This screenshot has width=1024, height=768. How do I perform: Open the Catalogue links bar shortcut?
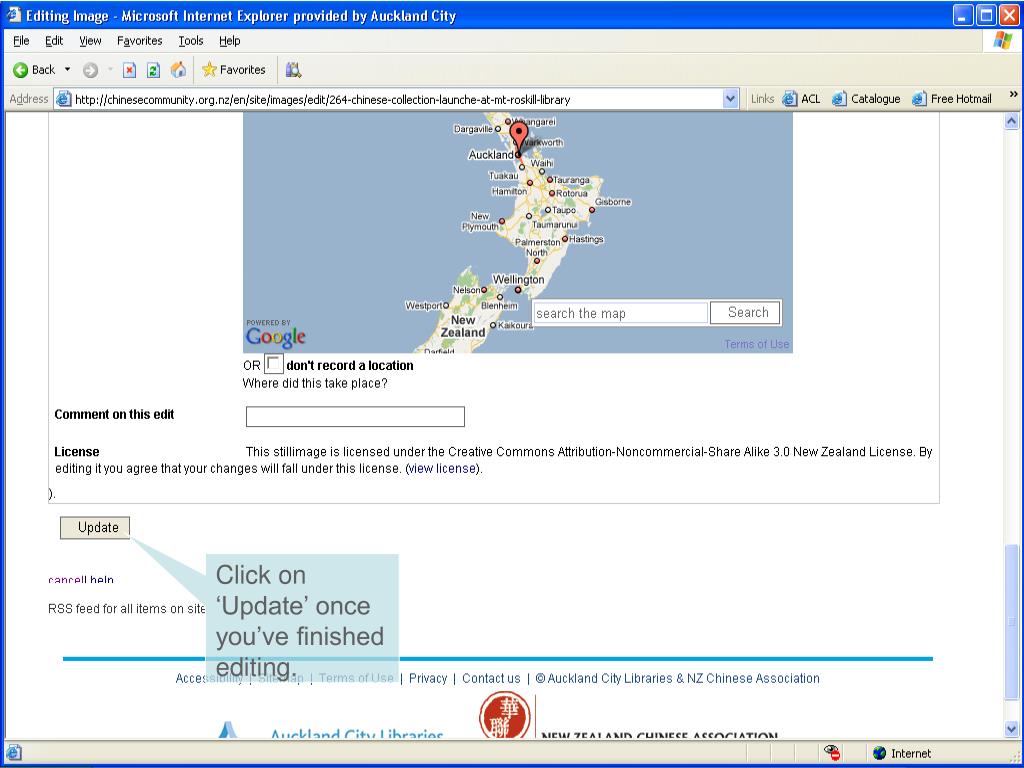[x=866, y=99]
